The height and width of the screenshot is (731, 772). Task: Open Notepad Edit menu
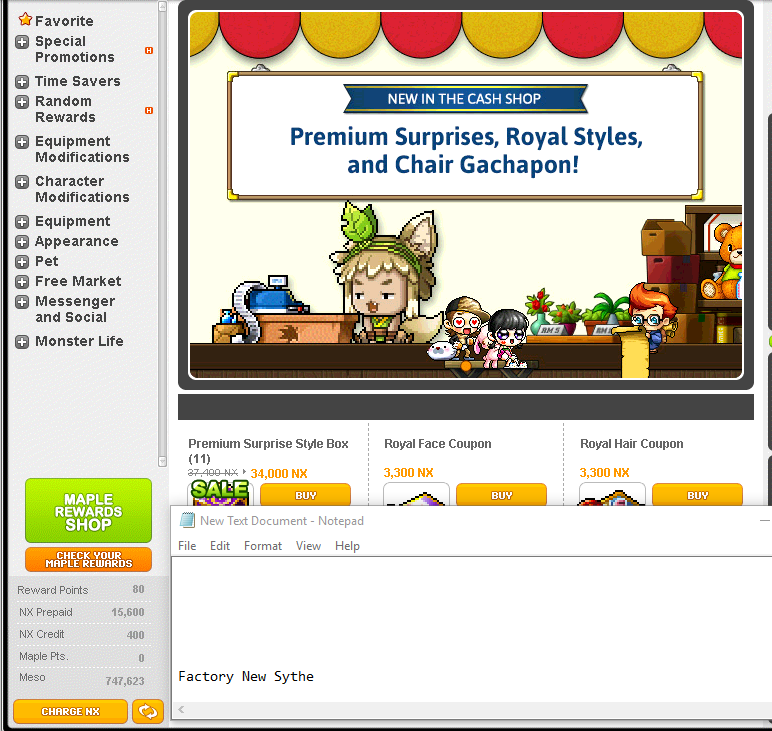(x=220, y=546)
